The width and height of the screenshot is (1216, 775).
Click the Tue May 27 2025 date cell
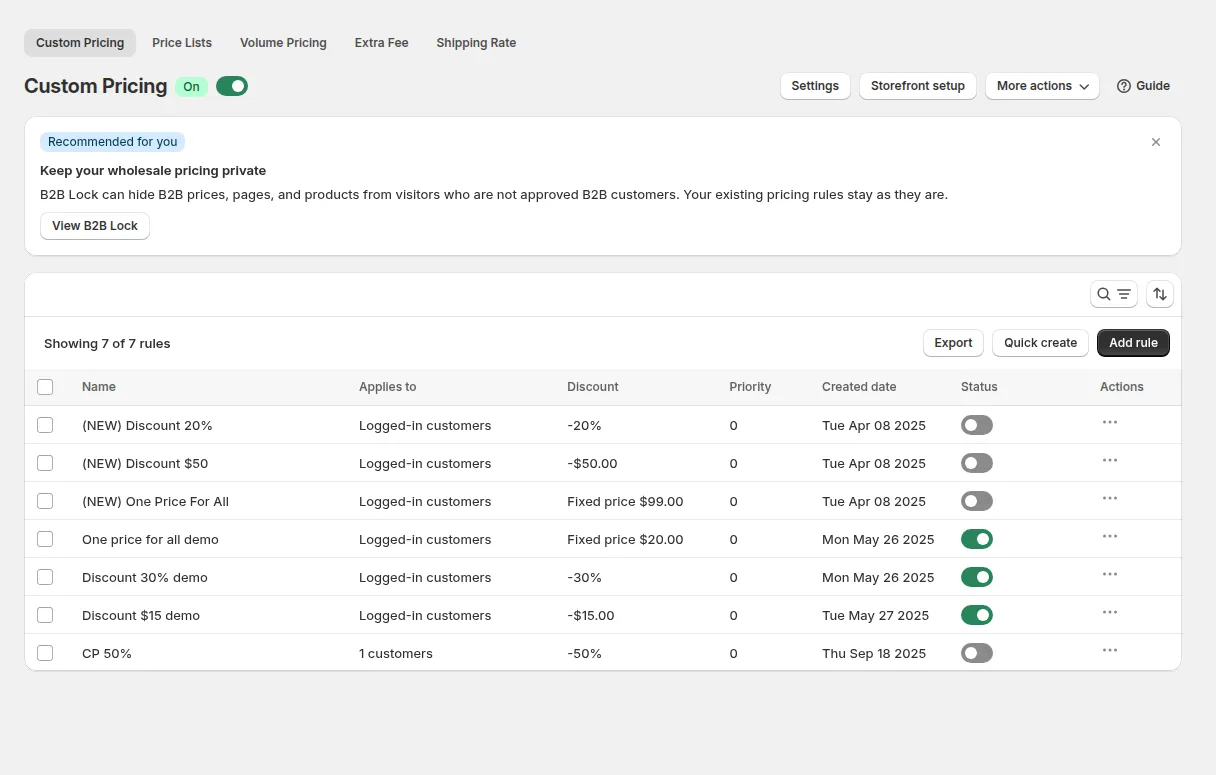click(875, 615)
